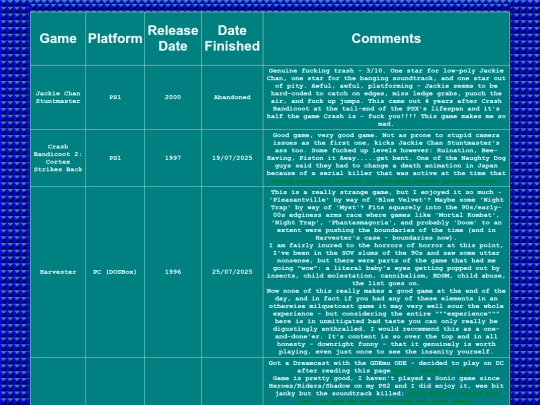Click the PS1 platform cell for Crash Bandicoot 2
The height and width of the screenshot is (405, 540).
coord(115,158)
